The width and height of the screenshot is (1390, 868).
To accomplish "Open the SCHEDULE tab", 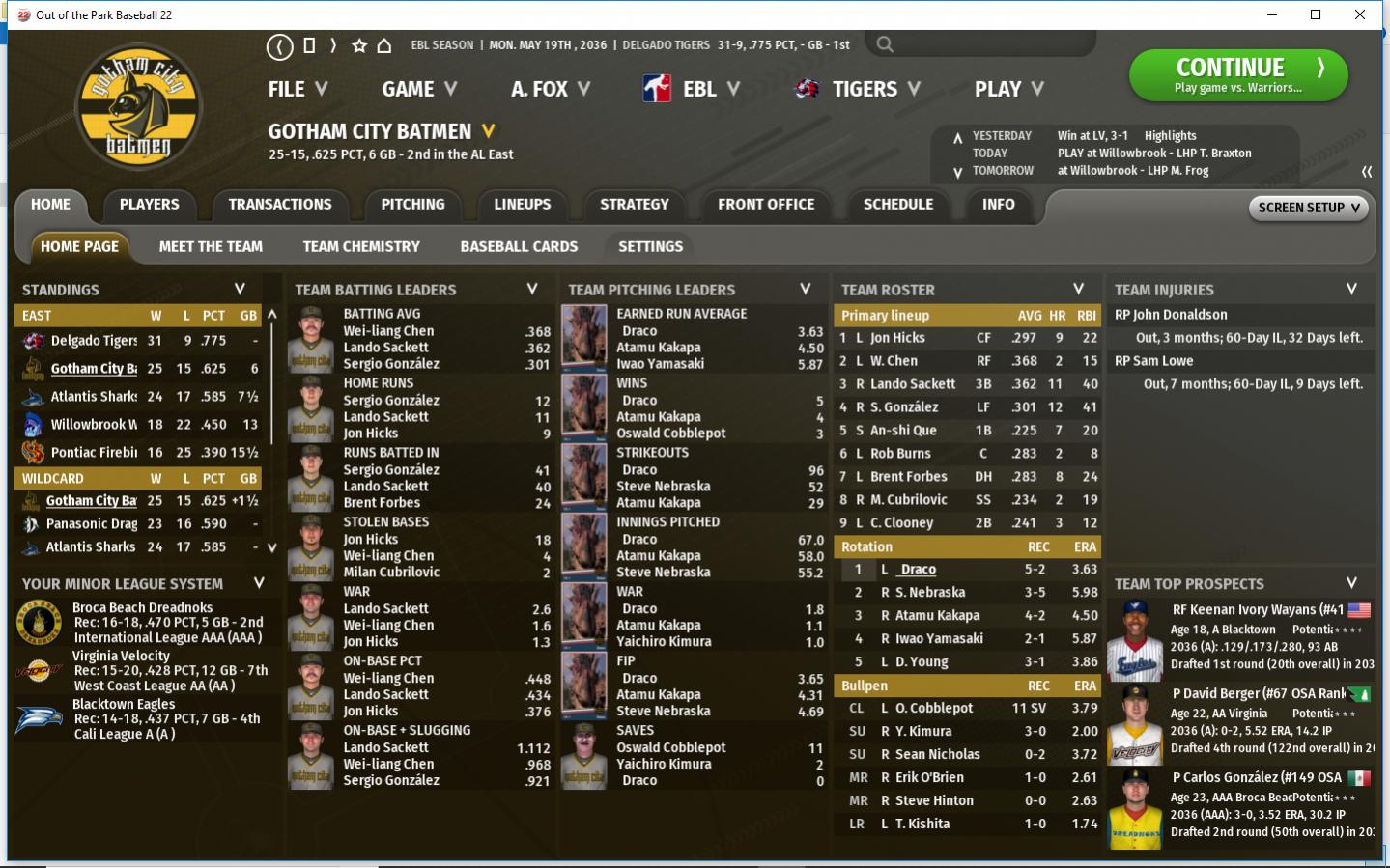I will coord(898,205).
